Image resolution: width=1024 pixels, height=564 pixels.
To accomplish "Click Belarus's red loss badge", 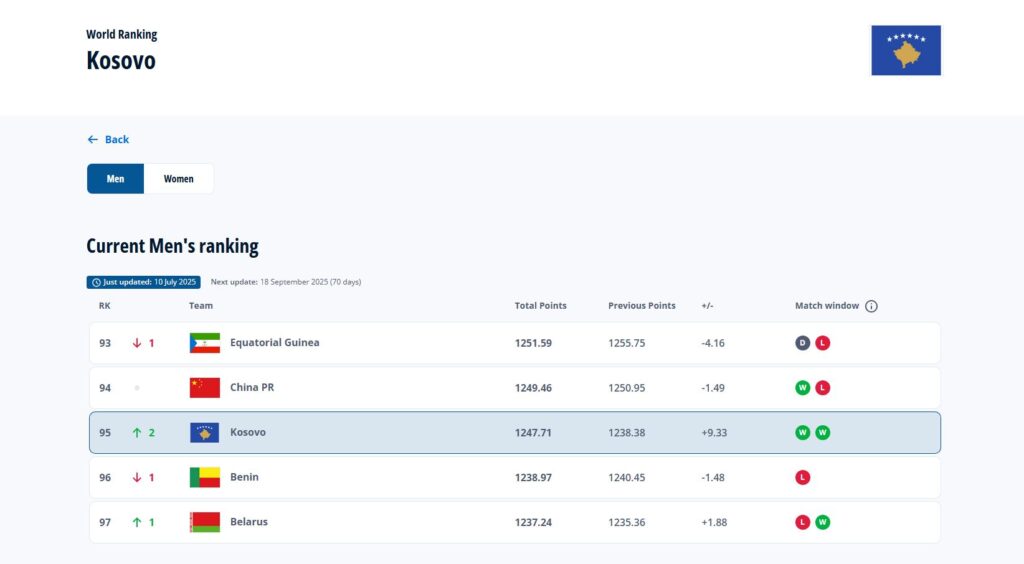I will [x=803, y=522].
